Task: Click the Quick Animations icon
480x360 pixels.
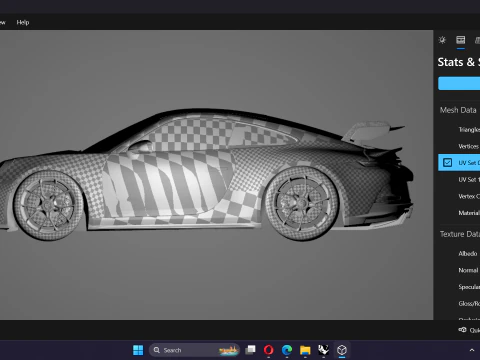Action: tap(462, 330)
